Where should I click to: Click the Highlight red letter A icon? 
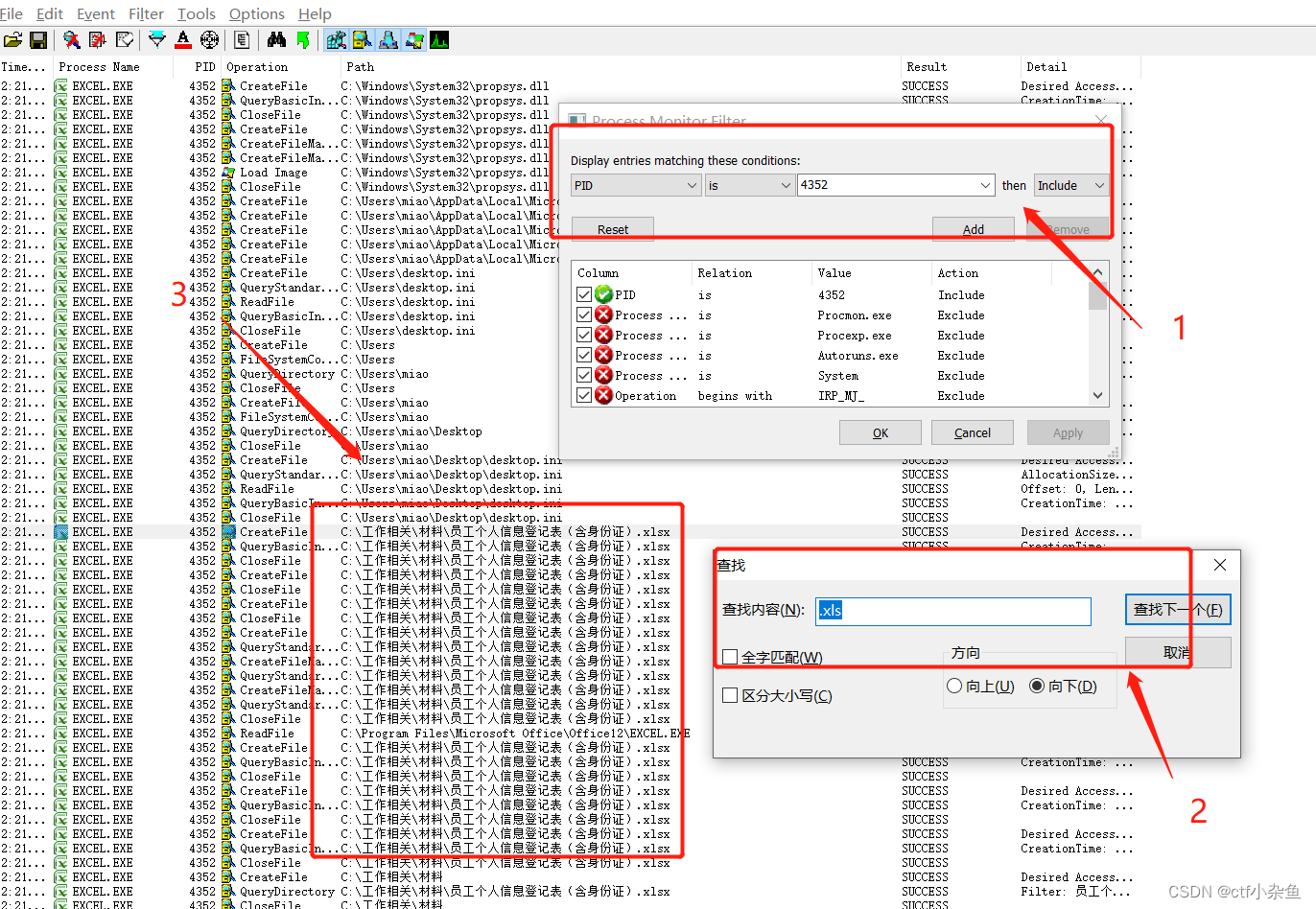click(x=183, y=40)
